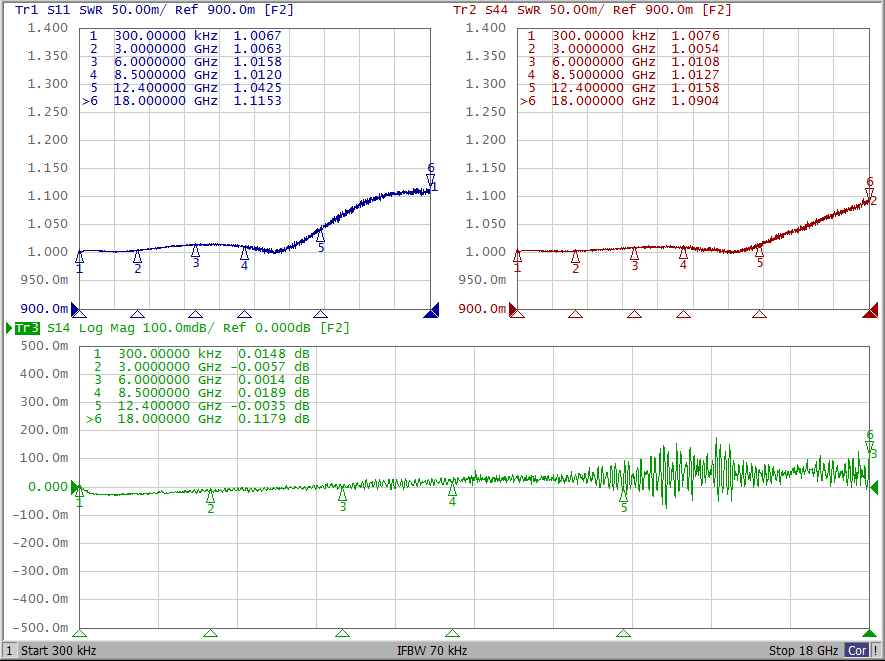This screenshot has width=885, height=661.
Task: Click the IFBW 70 kHz setting
Action: click(431, 651)
